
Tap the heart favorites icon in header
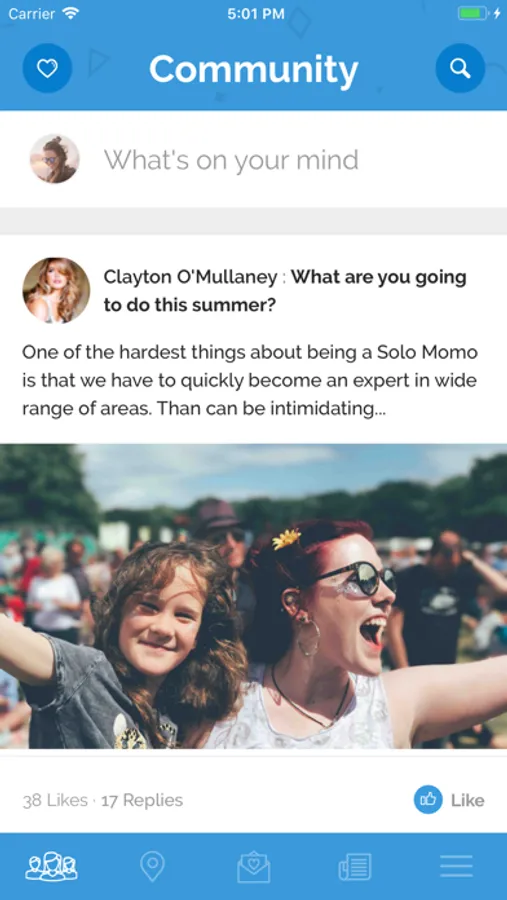click(47, 68)
